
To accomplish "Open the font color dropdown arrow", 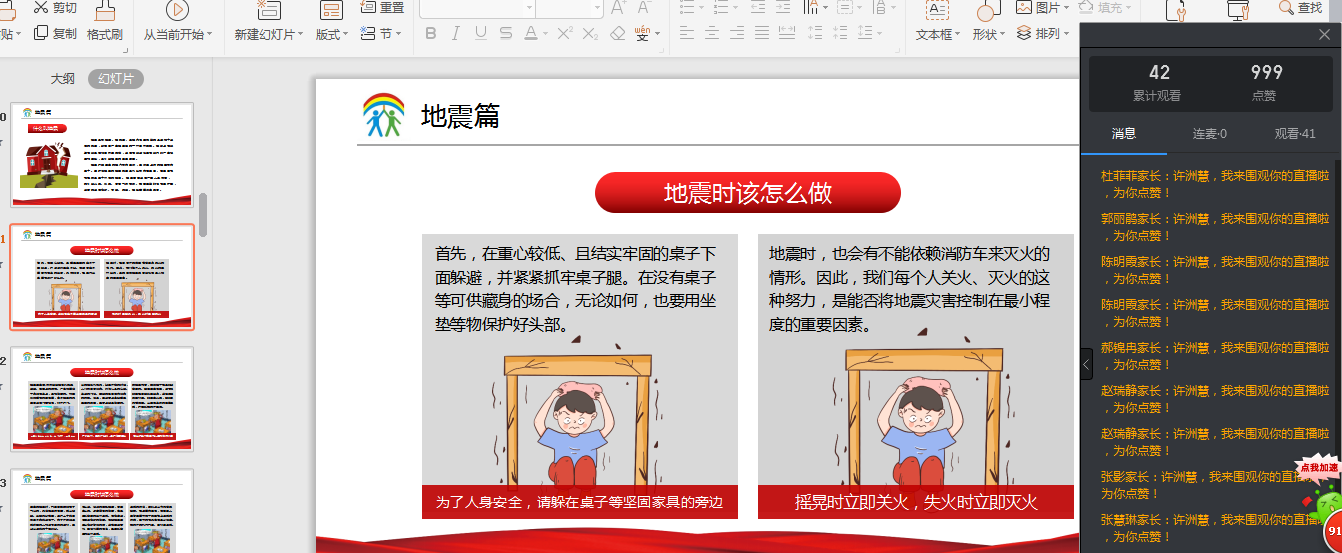I will point(545,33).
